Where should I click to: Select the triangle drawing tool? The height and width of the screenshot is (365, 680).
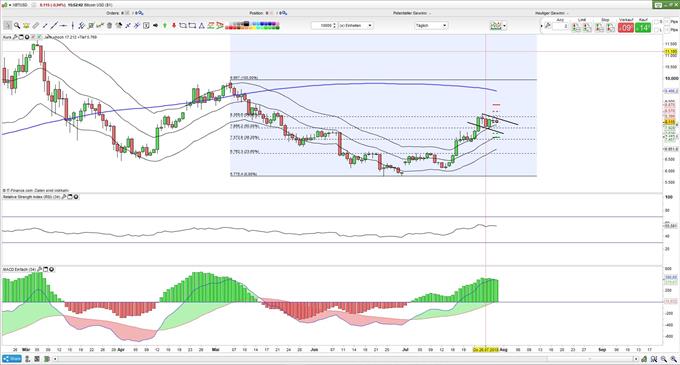pyautogui.click(x=202, y=26)
